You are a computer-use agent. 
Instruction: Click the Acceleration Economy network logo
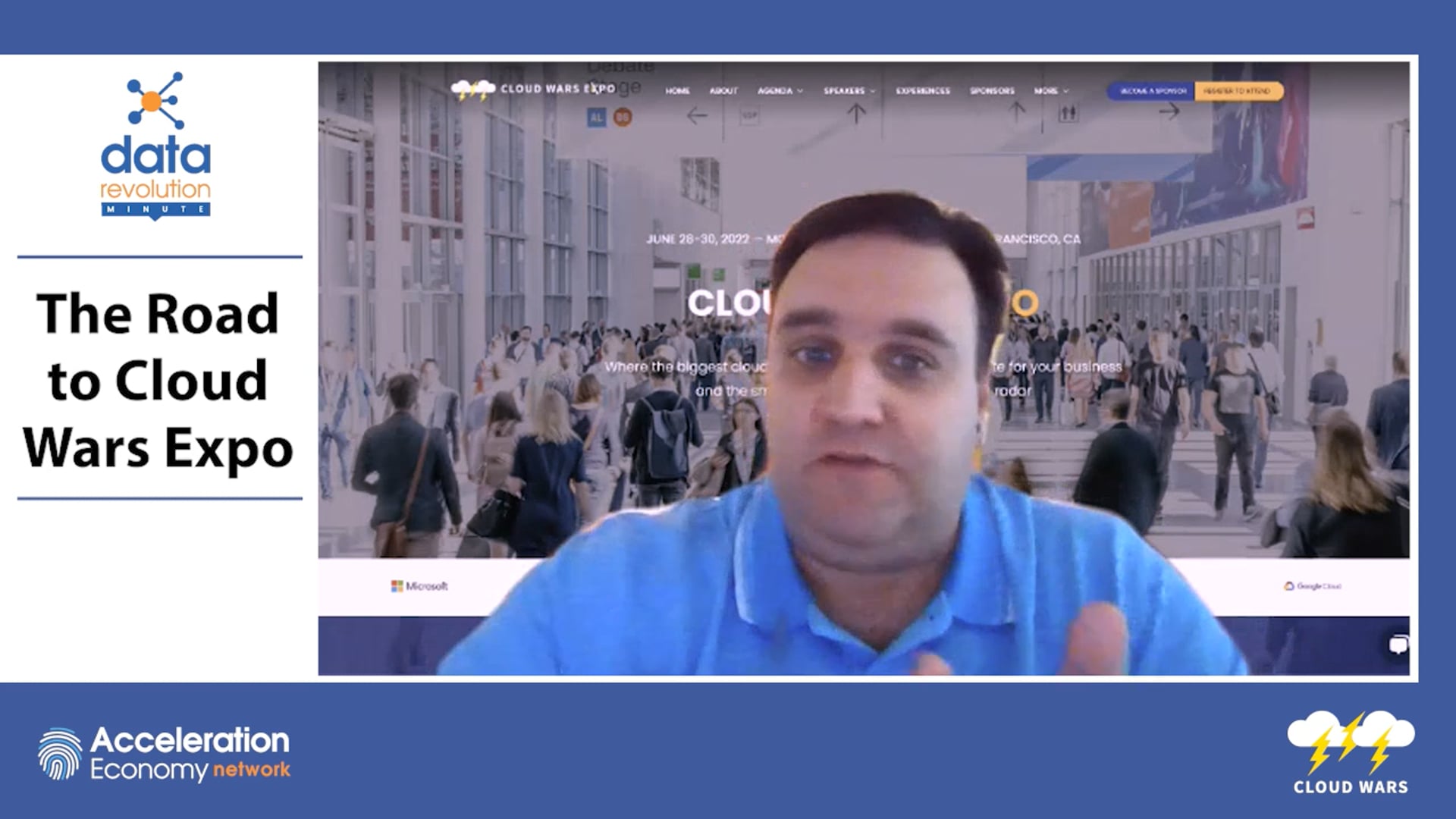(164, 755)
